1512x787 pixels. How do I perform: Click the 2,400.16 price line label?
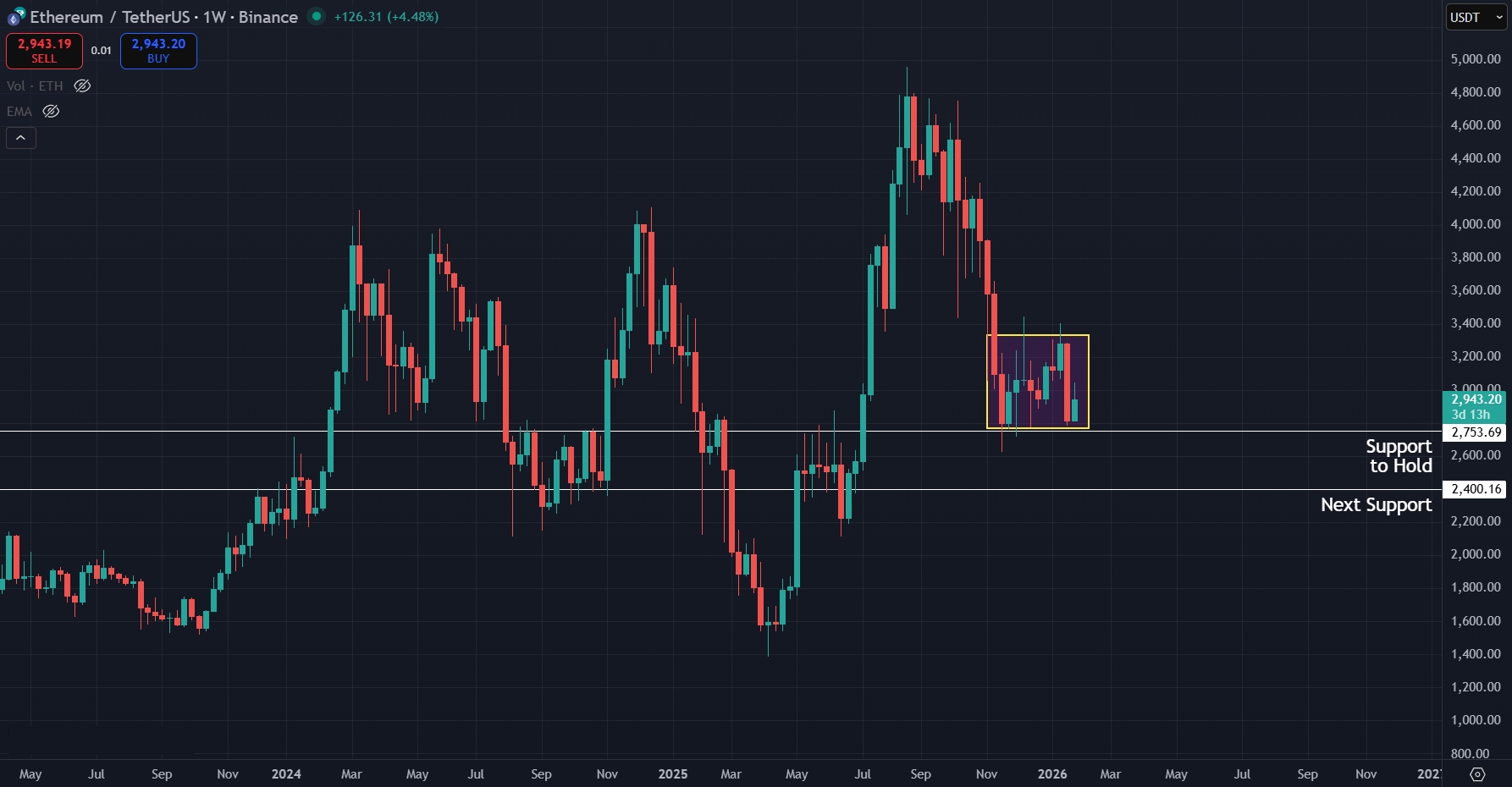[x=1475, y=489]
